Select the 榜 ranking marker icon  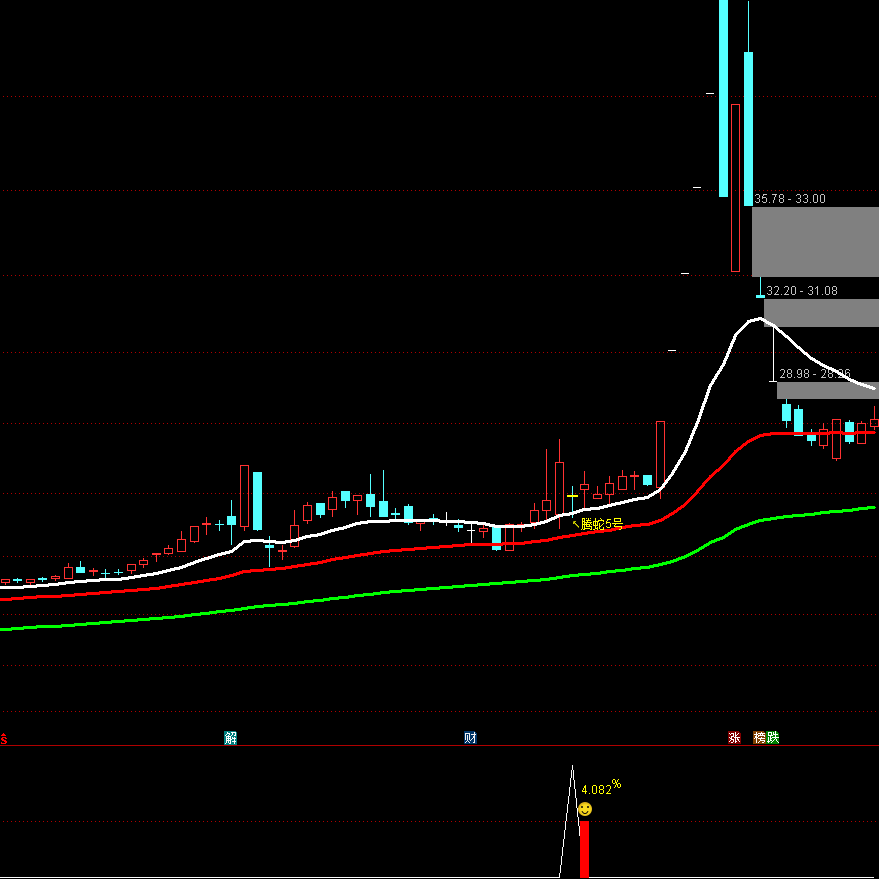760,738
